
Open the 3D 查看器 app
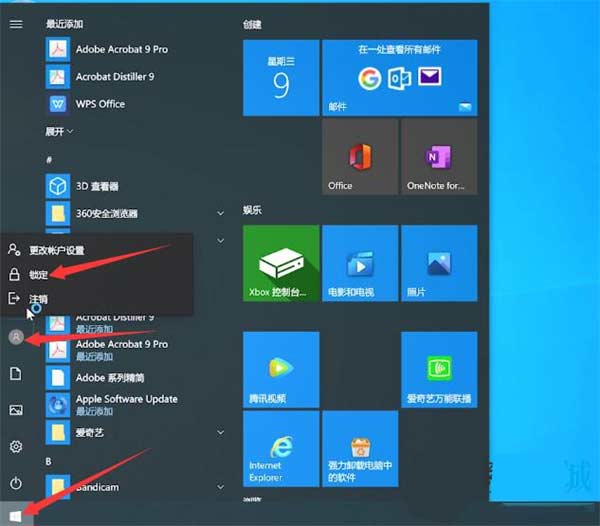click(x=82, y=186)
